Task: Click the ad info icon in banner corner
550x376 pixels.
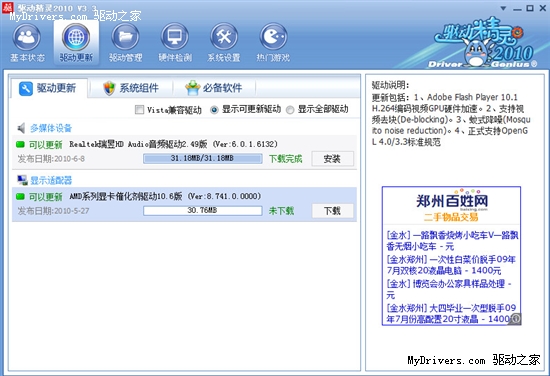Action: [x=516, y=319]
